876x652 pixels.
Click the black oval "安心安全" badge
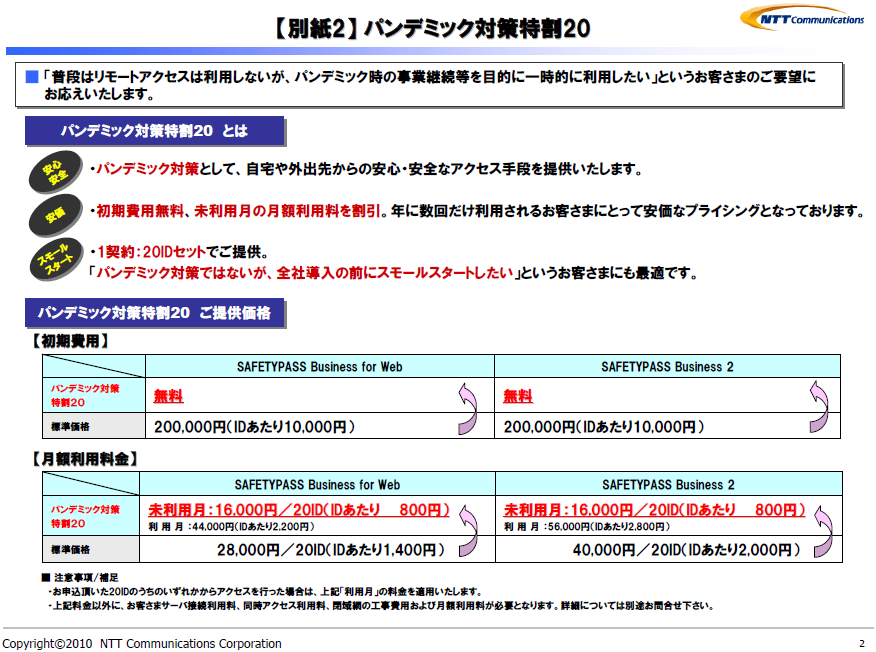tap(56, 172)
